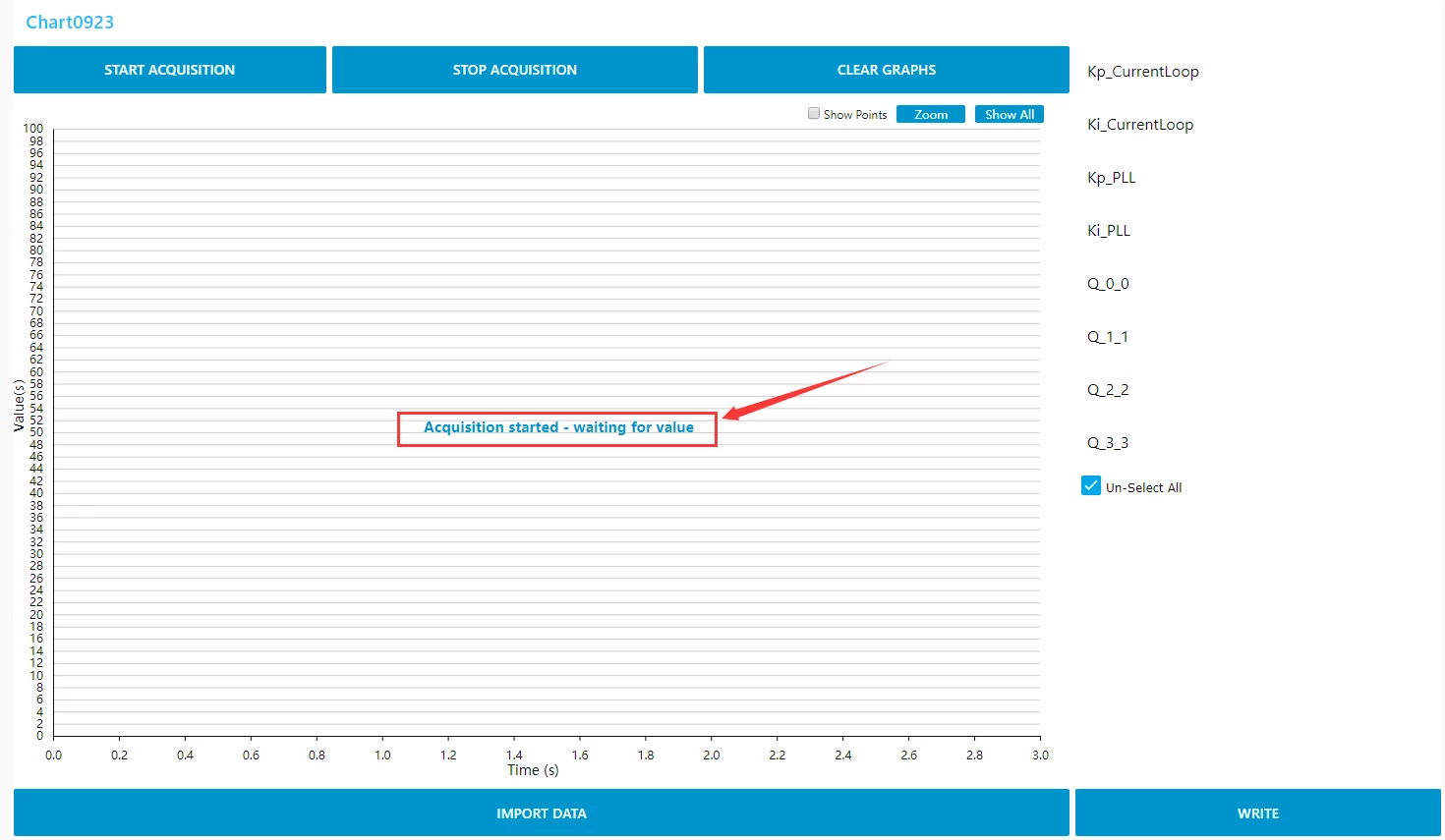Uncheck the Un-Select All checkbox
The image size is (1445, 840).
1091,485
